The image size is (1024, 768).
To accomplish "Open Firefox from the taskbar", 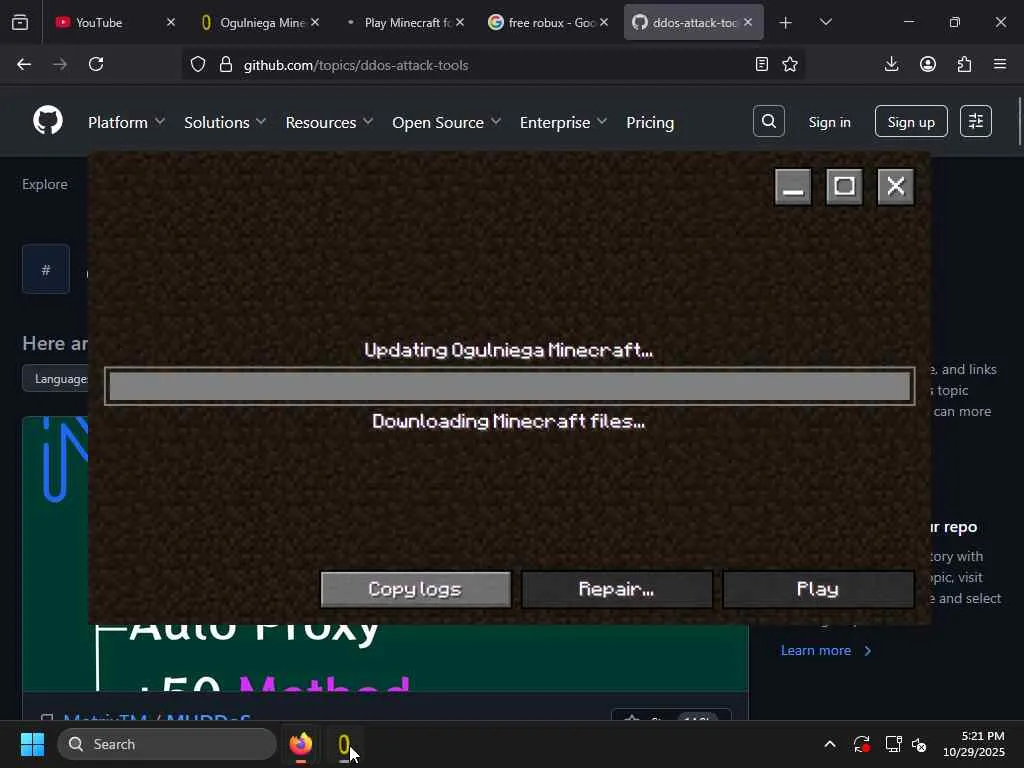I will pyautogui.click(x=300, y=744).
